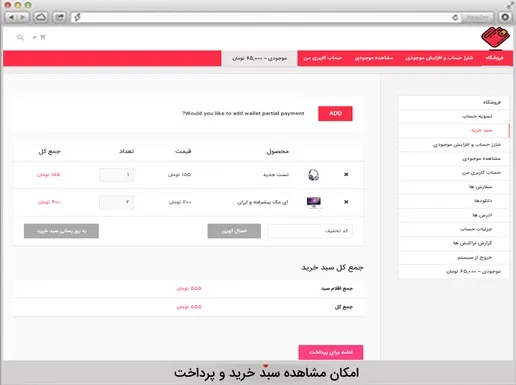This screenshot has height=385, width=516.
Task: Go back with browser back arrow
Action: click(x=11, y=17)
